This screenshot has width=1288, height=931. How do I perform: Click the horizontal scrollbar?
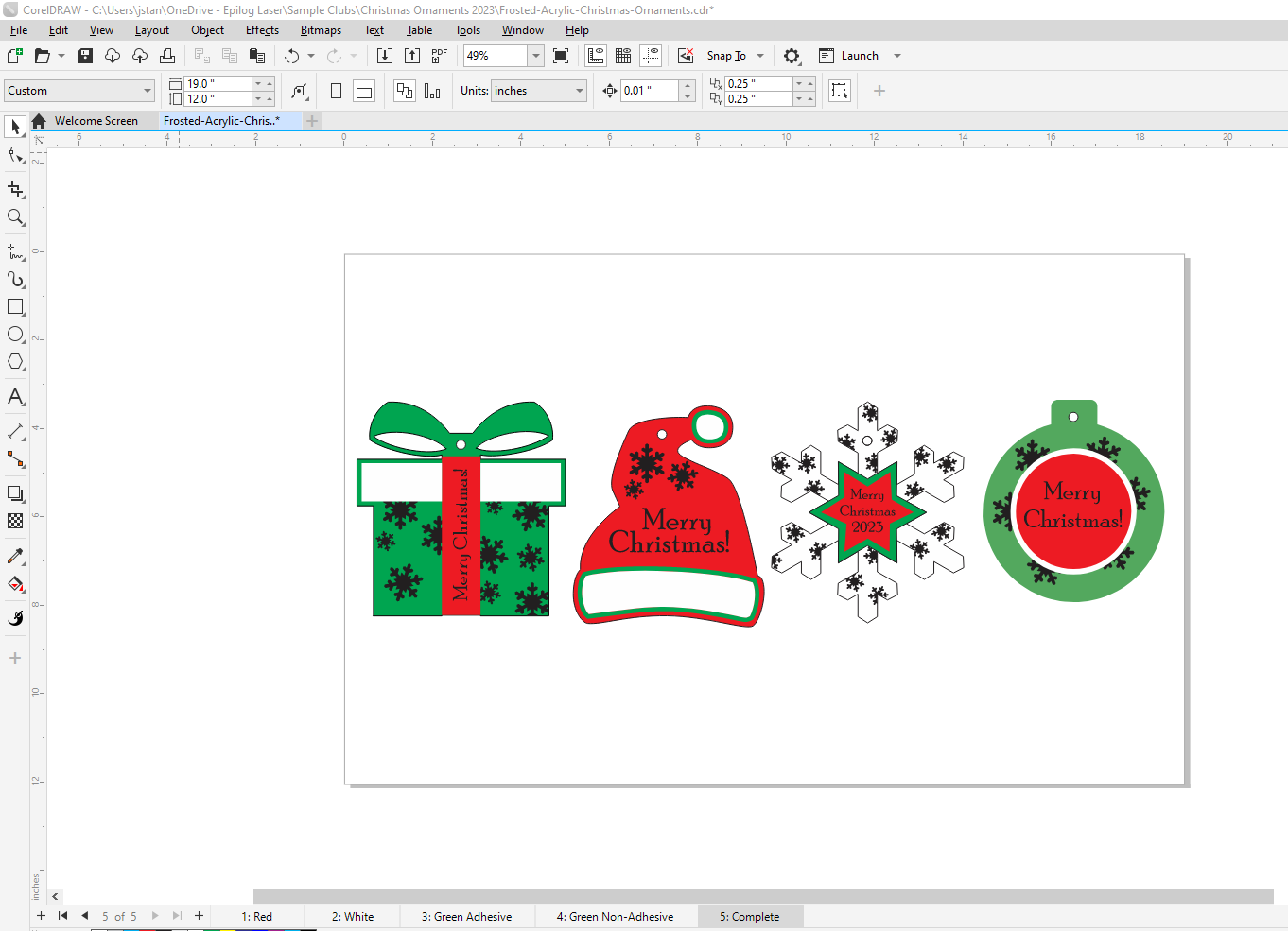coord(763,896)
